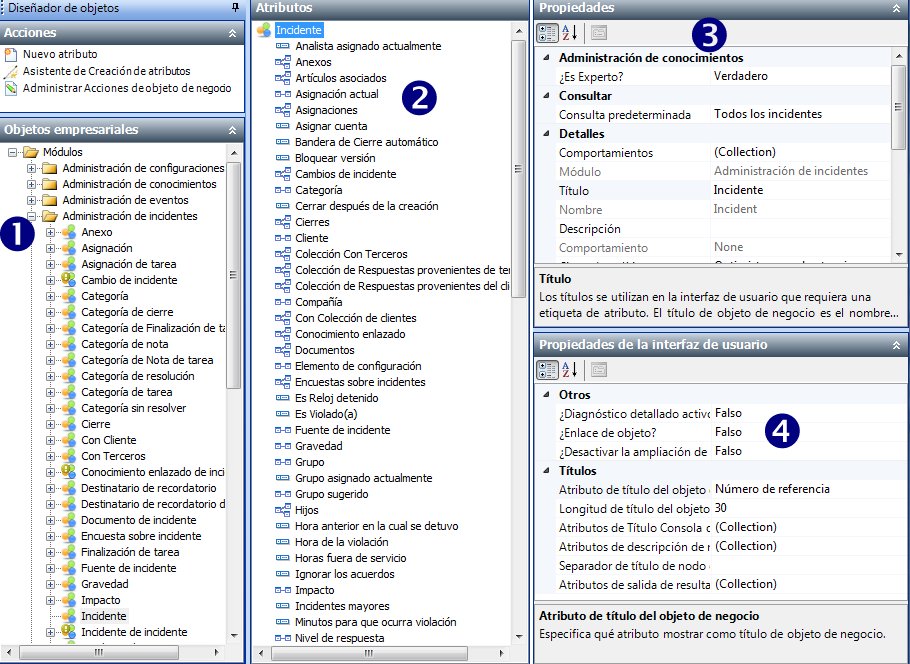Click the Incidente root icon in Atributos

point(263,30)
